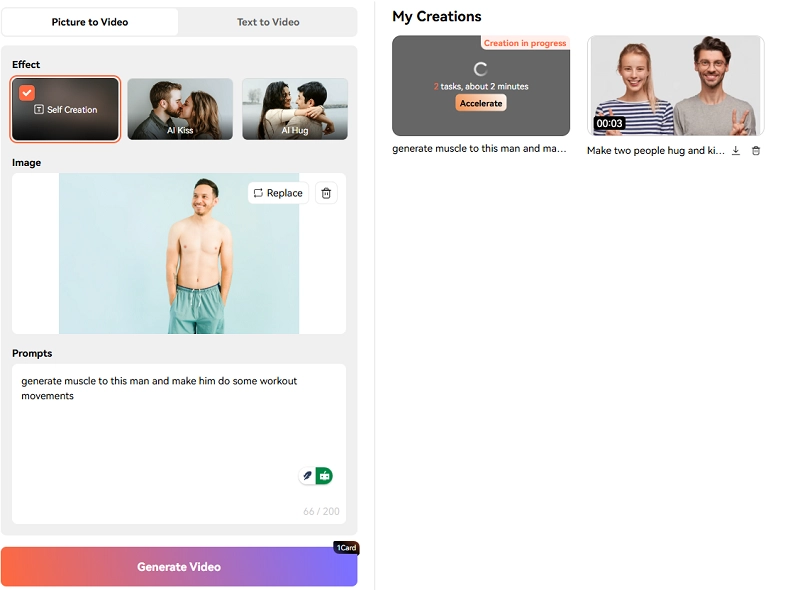Viewport: 800px width, 590px height.
Task: Switch to the Text to Video tab
Action: [x=268, y=22]
